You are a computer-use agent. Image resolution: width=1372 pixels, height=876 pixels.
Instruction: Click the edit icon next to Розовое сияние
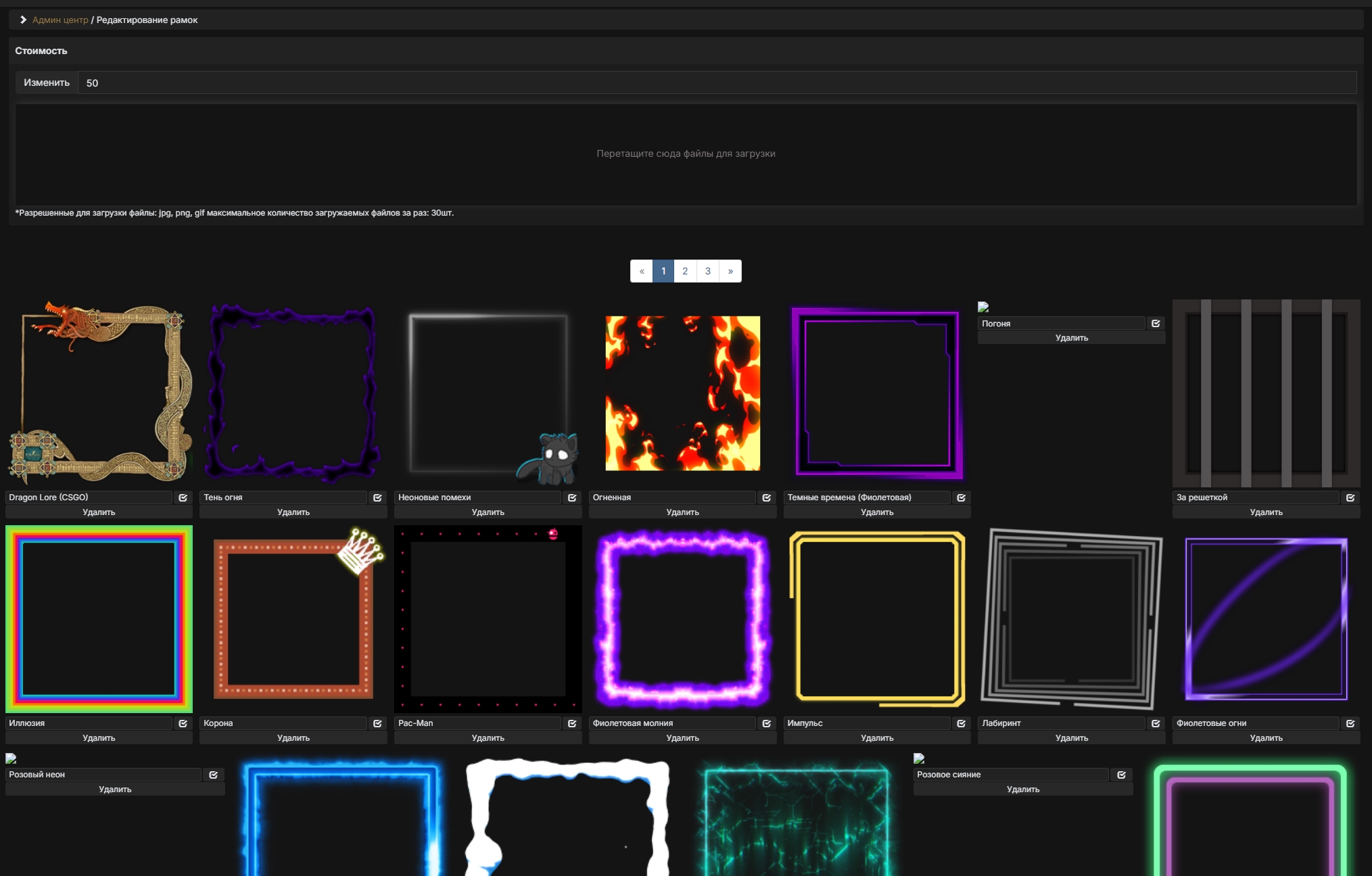coord(1121,775)
